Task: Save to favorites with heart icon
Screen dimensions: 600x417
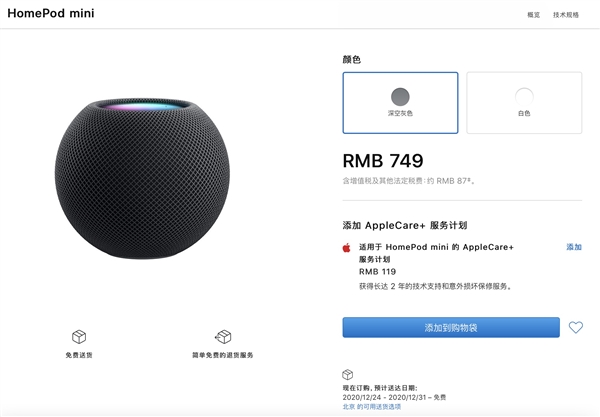Action: pos(575,328)
